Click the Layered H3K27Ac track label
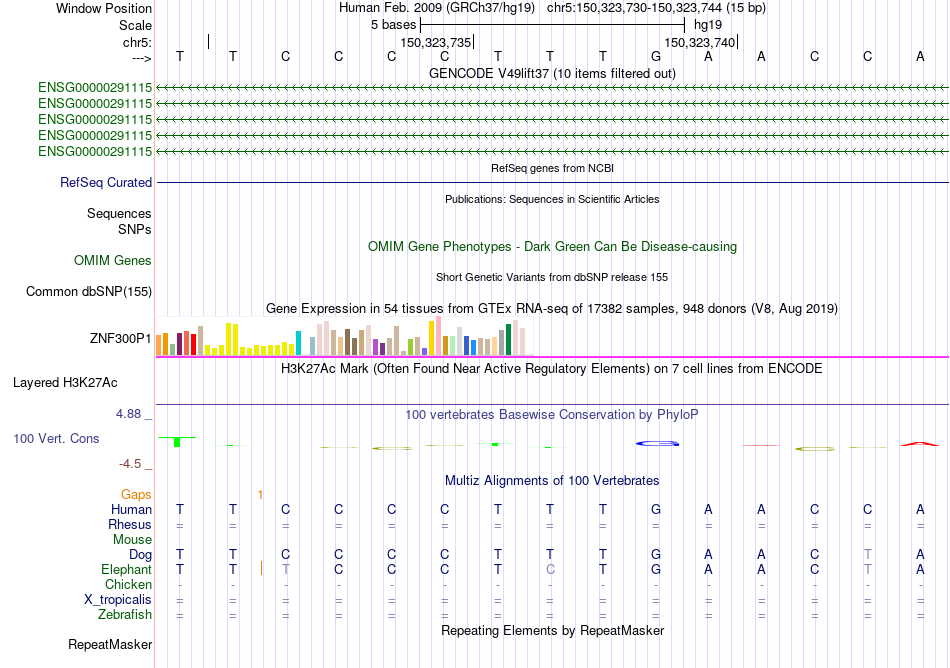Viewport: 950px width, 668px height. tap(65, 383)
